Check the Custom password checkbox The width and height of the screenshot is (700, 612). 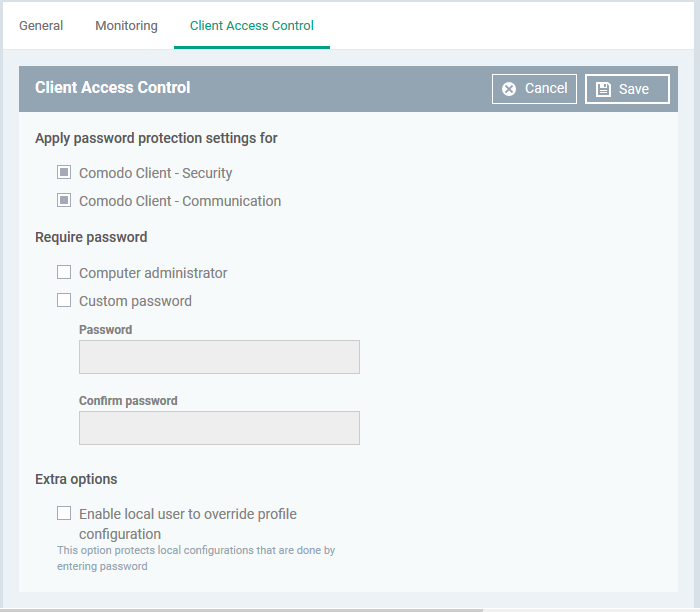tap(64, 300)
